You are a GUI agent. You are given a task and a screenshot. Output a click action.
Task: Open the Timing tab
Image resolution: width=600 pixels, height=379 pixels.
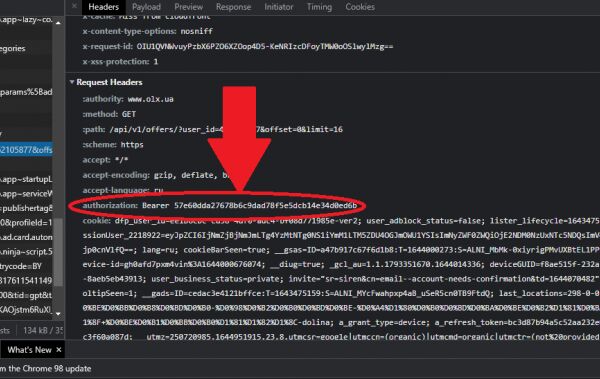319,7
